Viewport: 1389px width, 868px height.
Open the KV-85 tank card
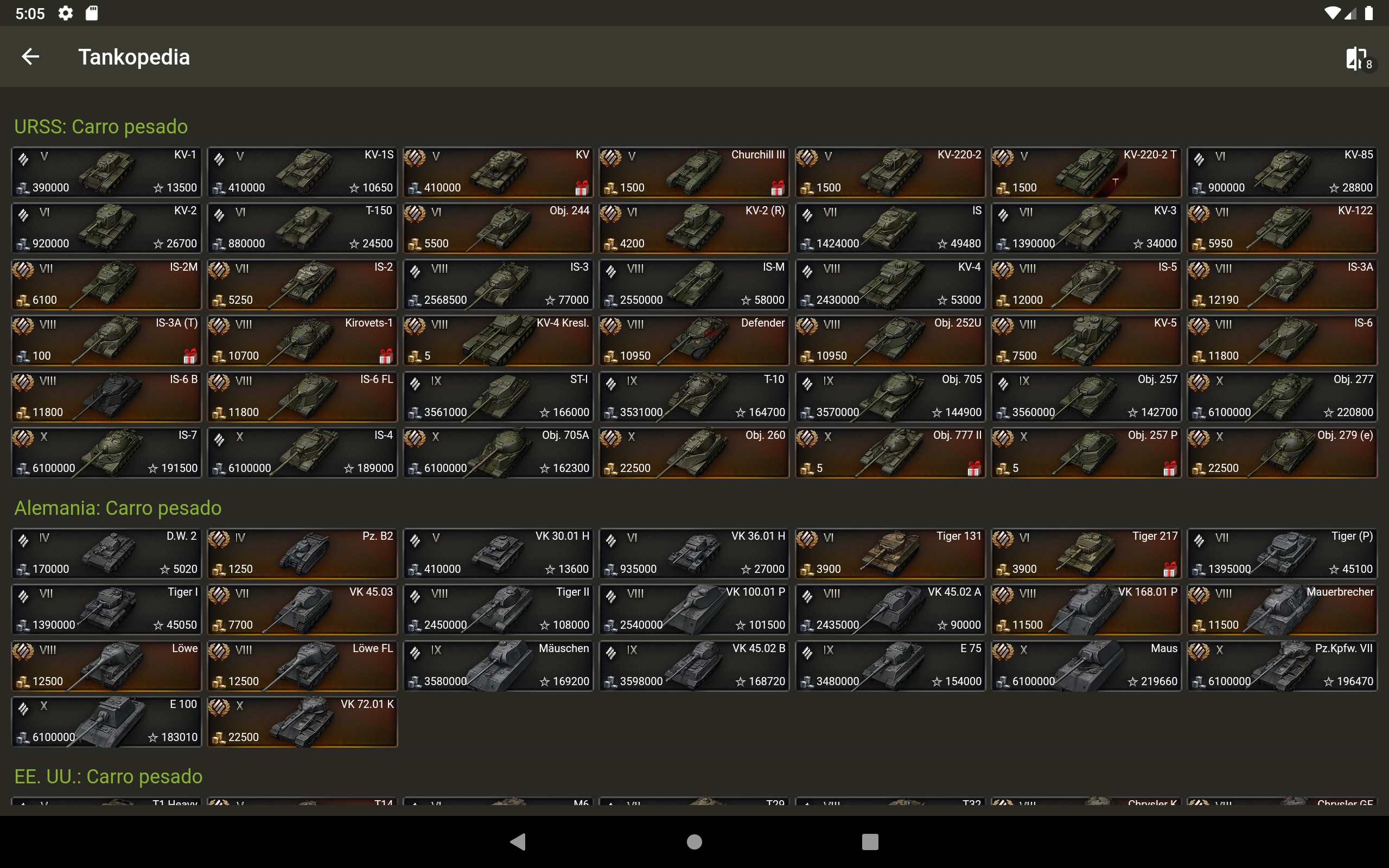(1282, 172)
